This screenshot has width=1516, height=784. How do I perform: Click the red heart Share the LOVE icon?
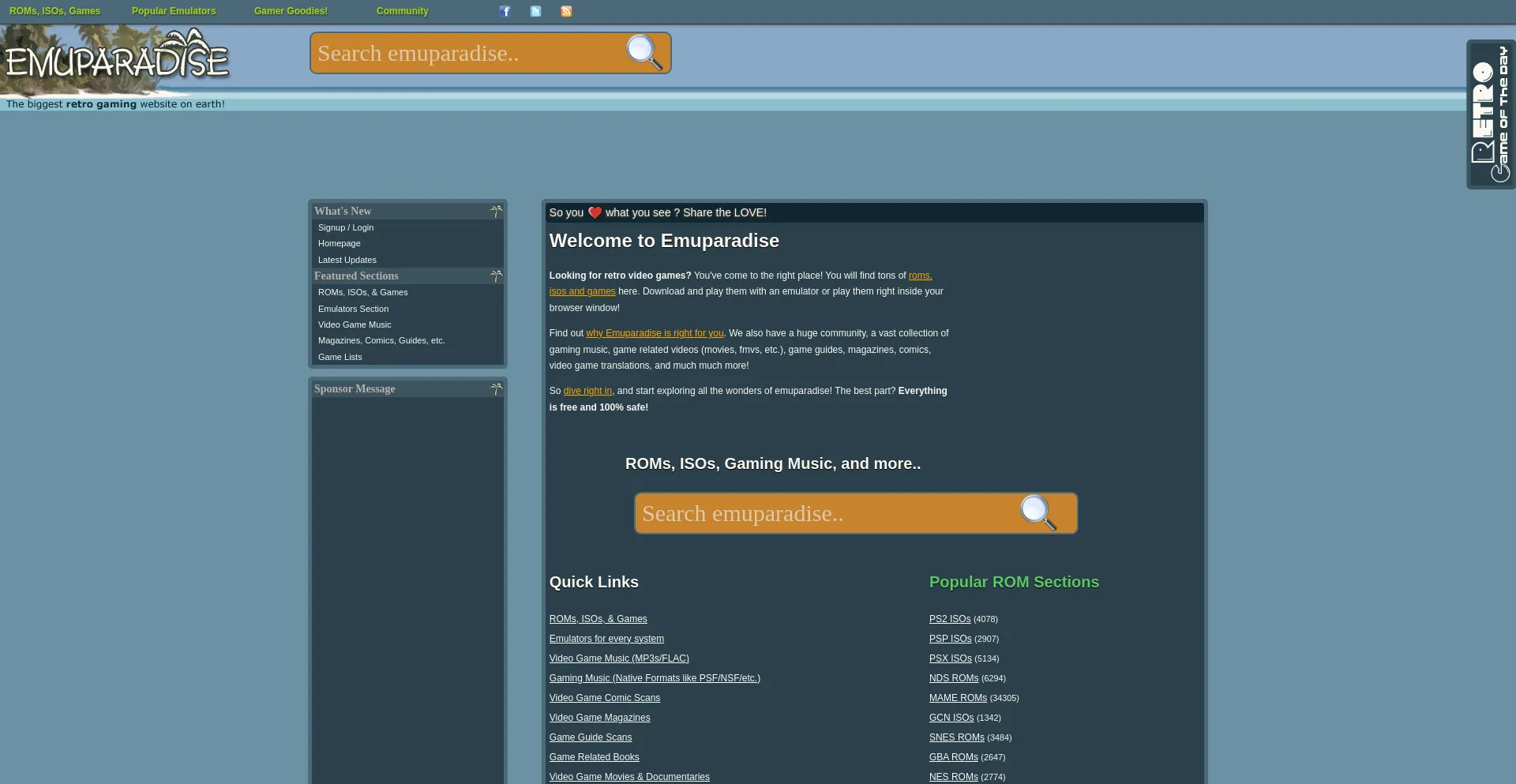click(x=595, y=212)
